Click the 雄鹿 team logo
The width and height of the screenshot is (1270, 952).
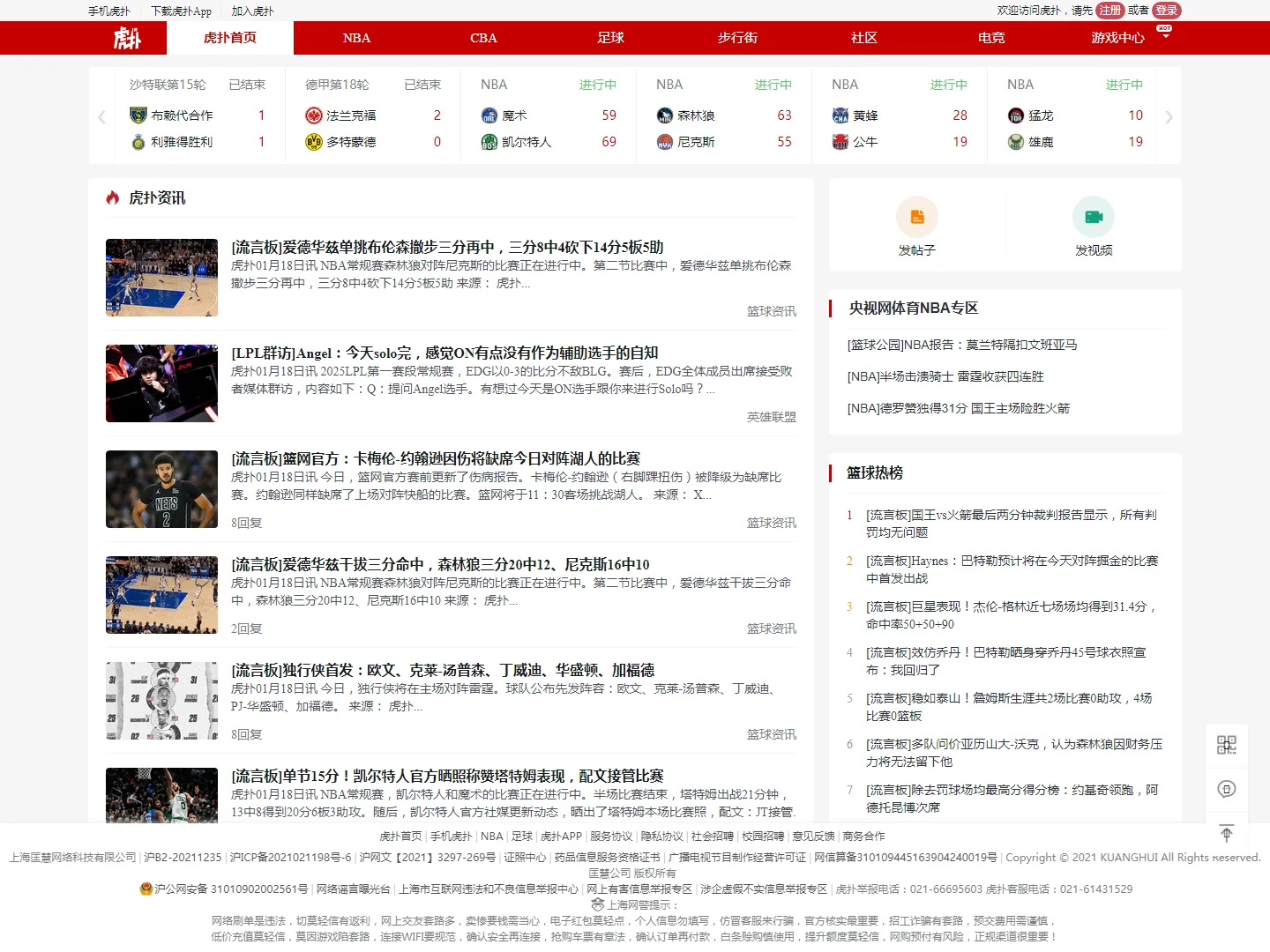click(x=1016, y=141)
